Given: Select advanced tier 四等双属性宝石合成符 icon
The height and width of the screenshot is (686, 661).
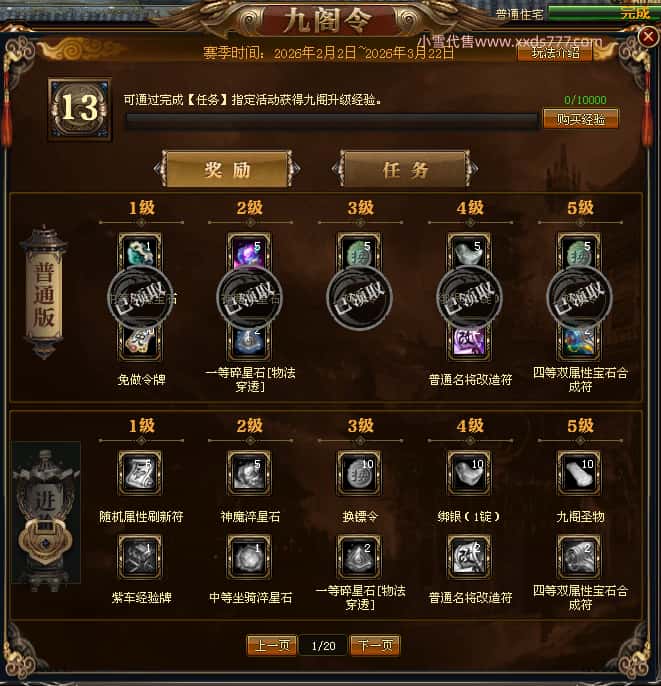Looking at the screenshot, I should (579, 557).
